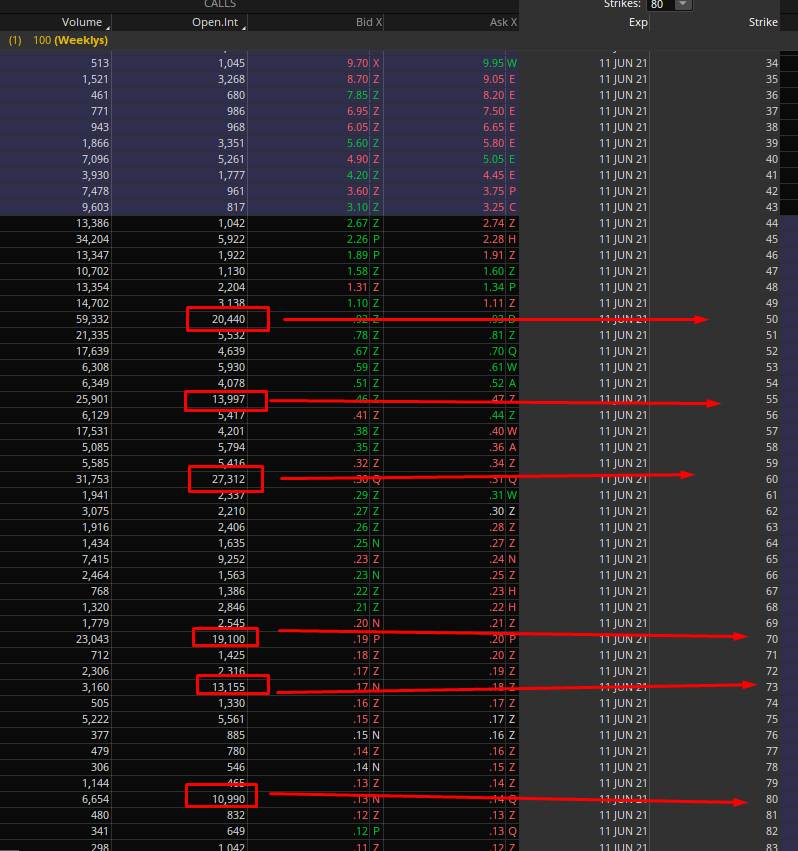Click open interest 2,846 at strike 68
798x851 pixels.
pos(231,608)
